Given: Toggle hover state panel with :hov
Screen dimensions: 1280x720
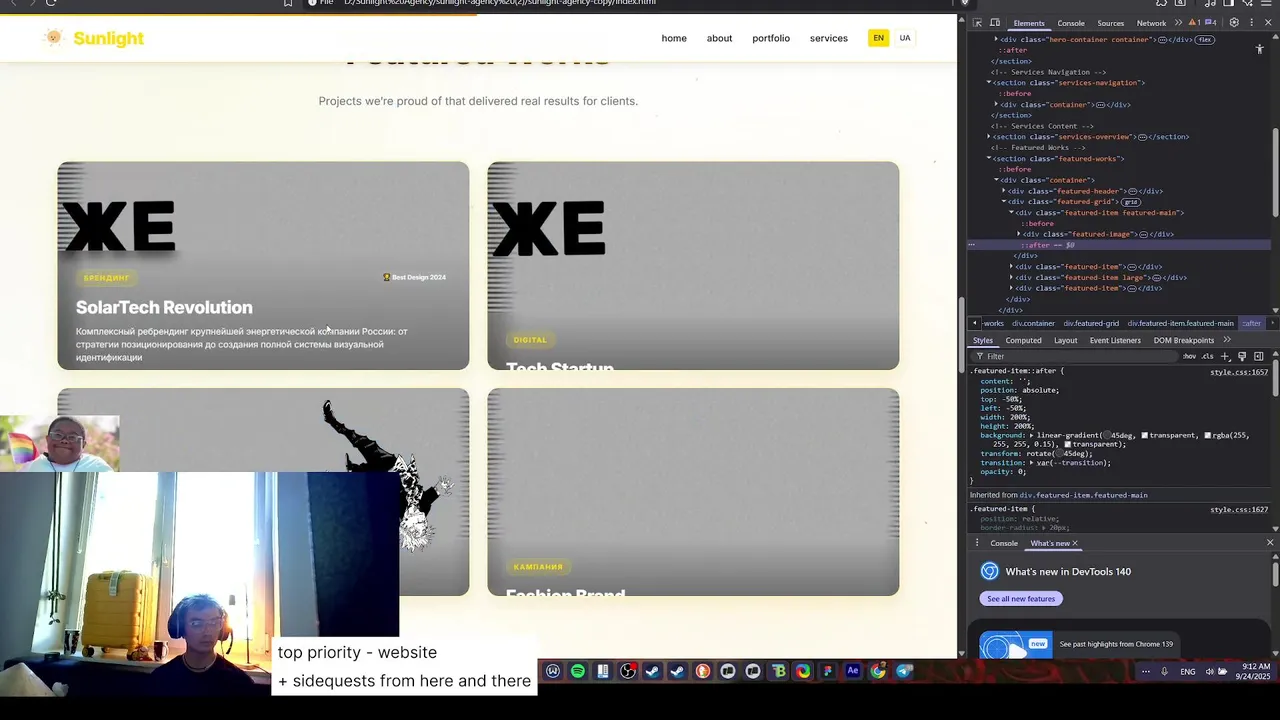Looking at the screenshot, I should point(1189,356).
